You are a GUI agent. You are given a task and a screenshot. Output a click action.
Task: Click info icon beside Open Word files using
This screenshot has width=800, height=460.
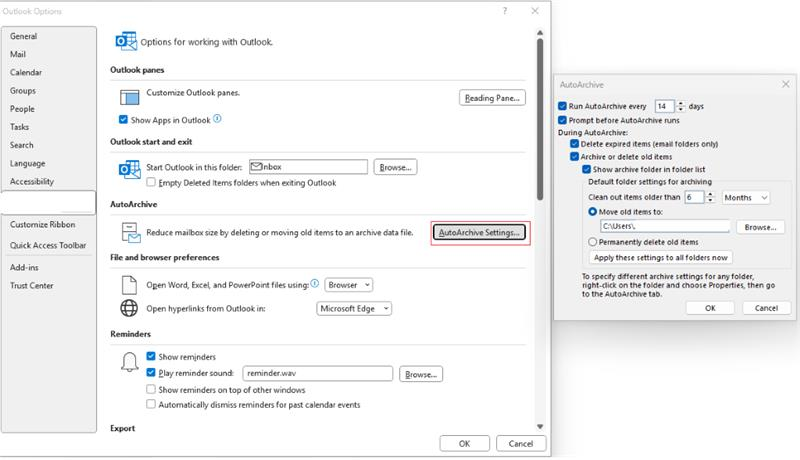(315, 284)
